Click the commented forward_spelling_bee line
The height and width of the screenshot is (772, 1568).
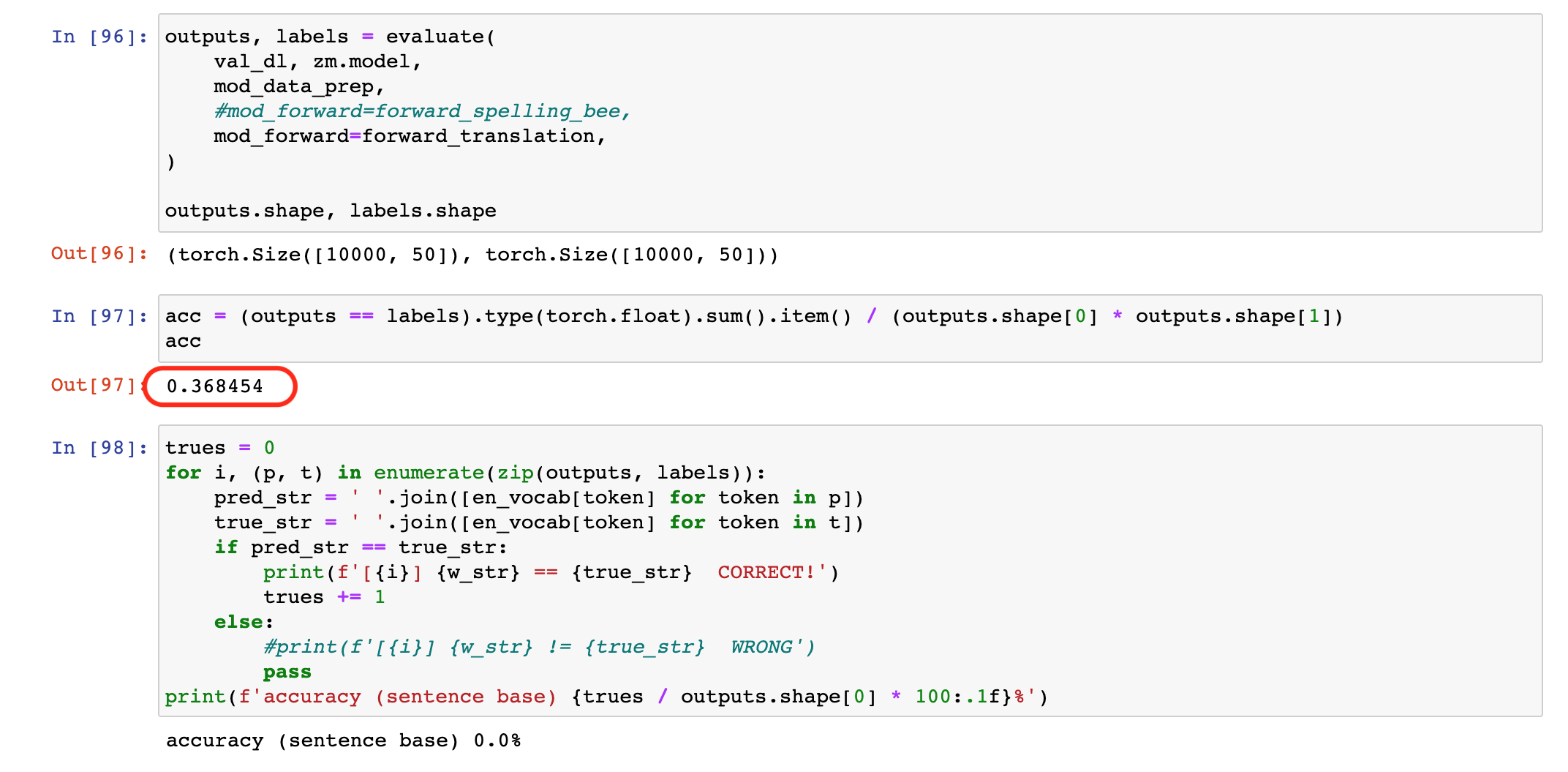(422, 111)
